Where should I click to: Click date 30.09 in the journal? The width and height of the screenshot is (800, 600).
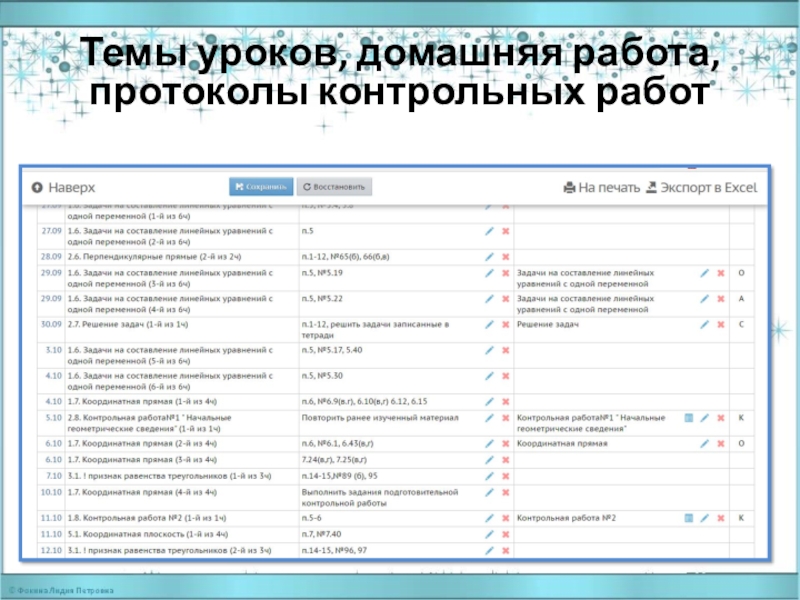[x=51, y=324]
